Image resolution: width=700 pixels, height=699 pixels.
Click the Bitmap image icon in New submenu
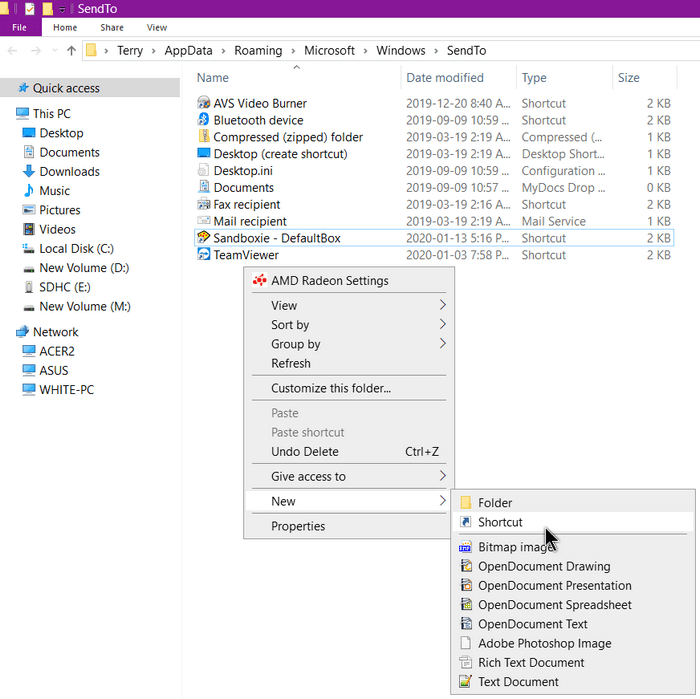tap(466, 547)
